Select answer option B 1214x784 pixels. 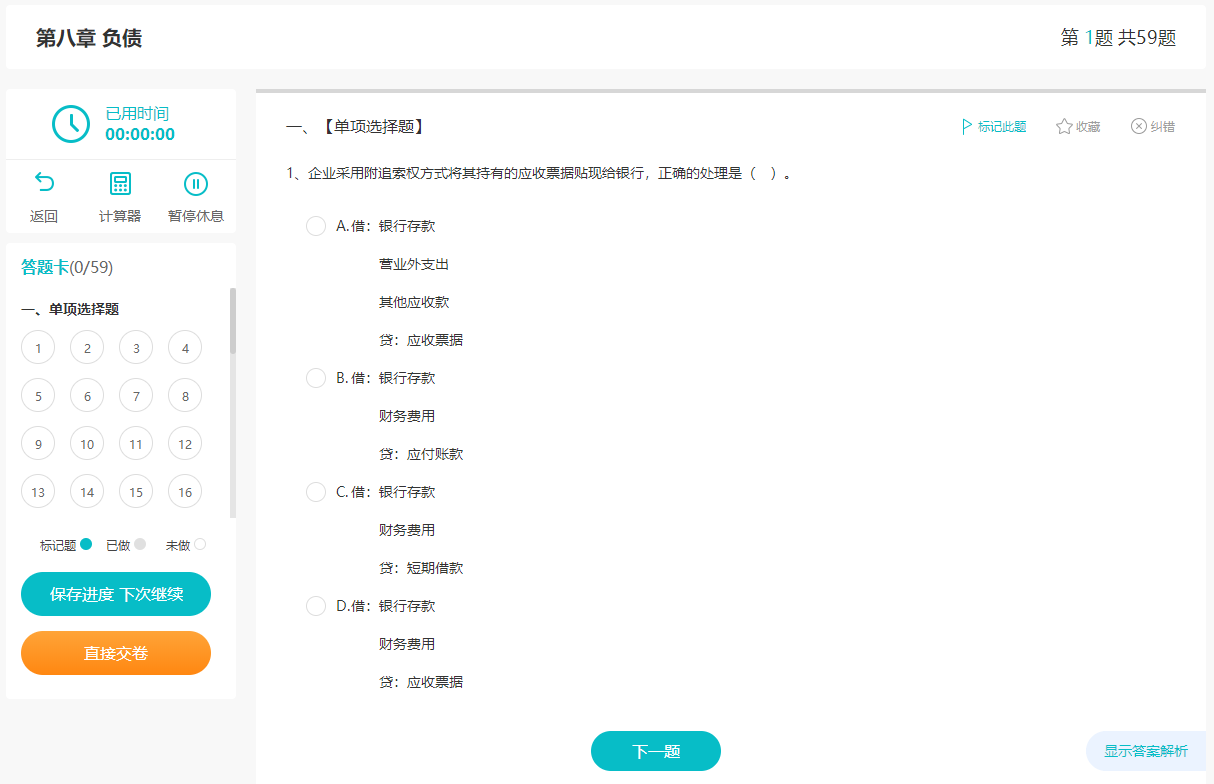pos(316,377)
